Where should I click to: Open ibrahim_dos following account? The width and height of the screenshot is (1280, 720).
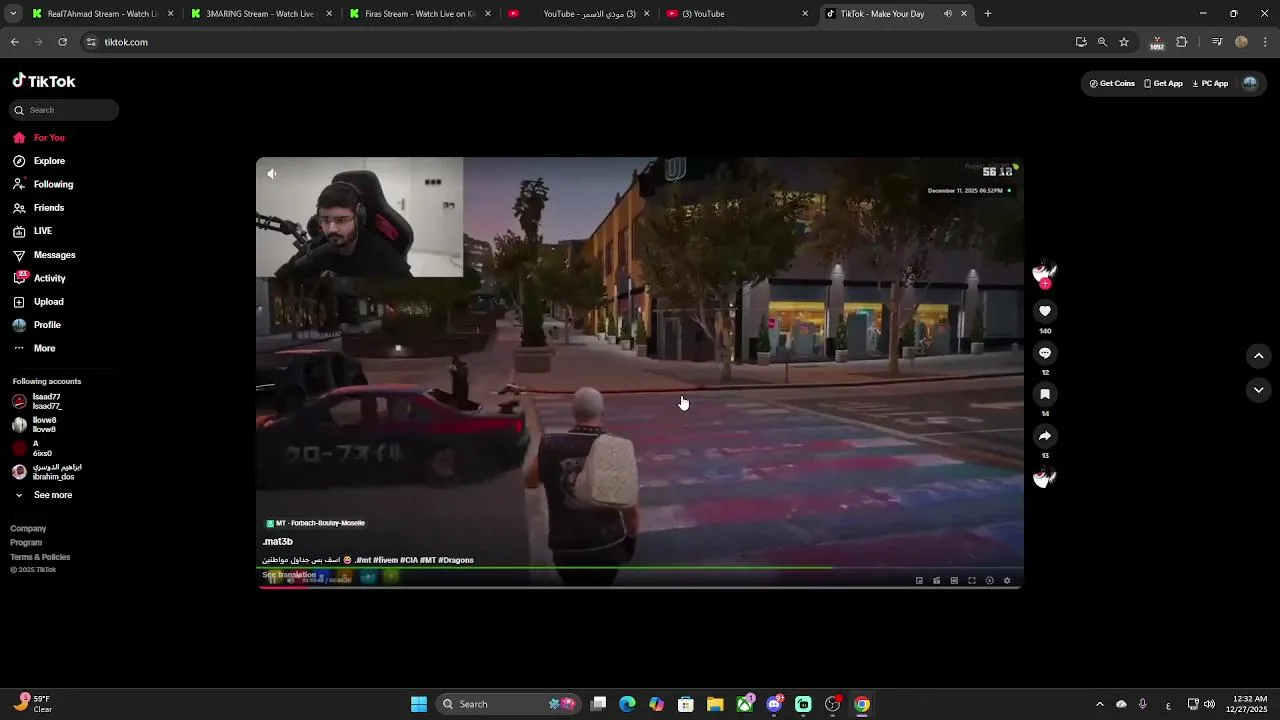[x=47, y=472]
